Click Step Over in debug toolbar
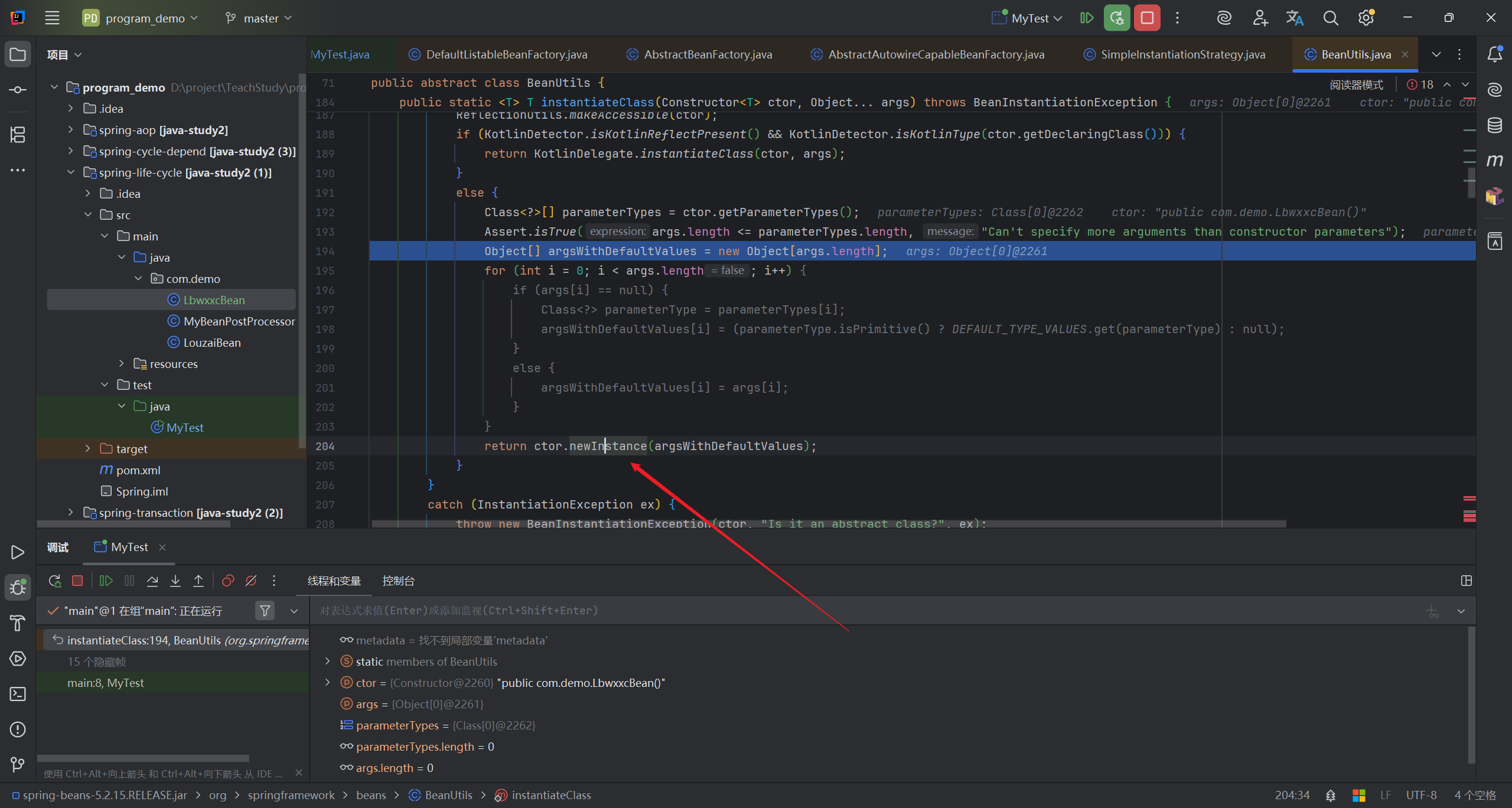The width and height of the screenshot is (1512, 808). pos(152,581)
